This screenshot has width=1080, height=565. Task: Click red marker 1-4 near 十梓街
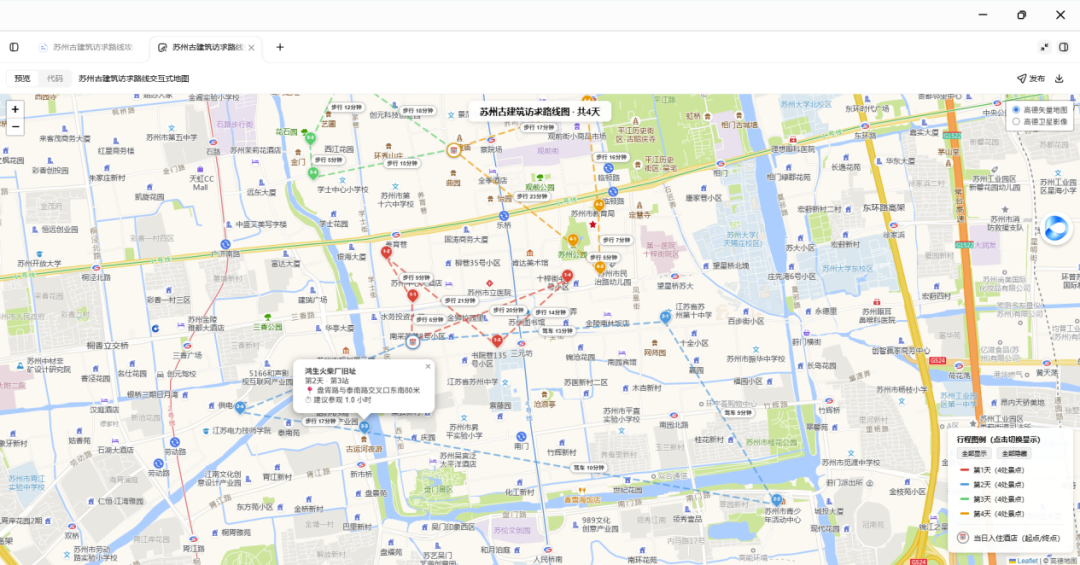(x=567, y=276)
